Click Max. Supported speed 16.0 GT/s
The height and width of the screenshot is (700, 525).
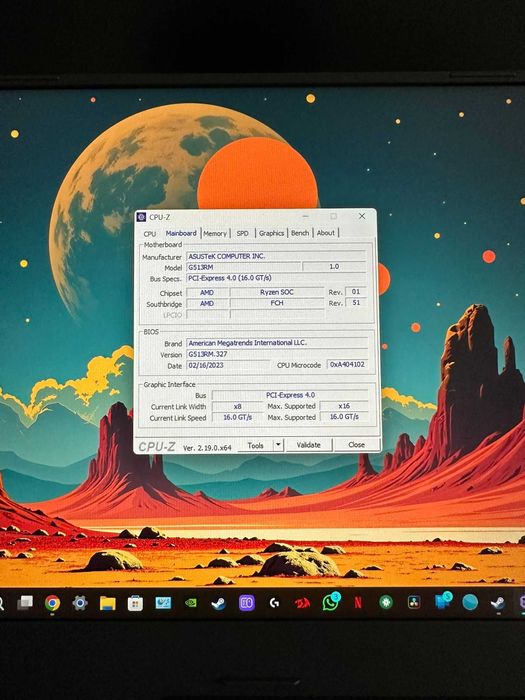344,417
